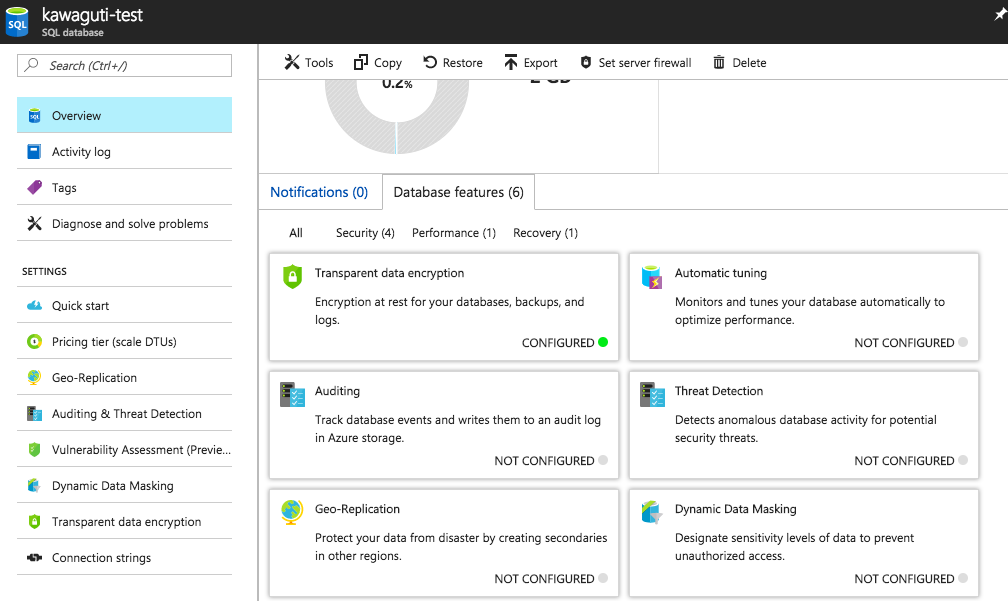Click the green CONFIGURED status on encryption card
1008x601 pixels.
564,343
